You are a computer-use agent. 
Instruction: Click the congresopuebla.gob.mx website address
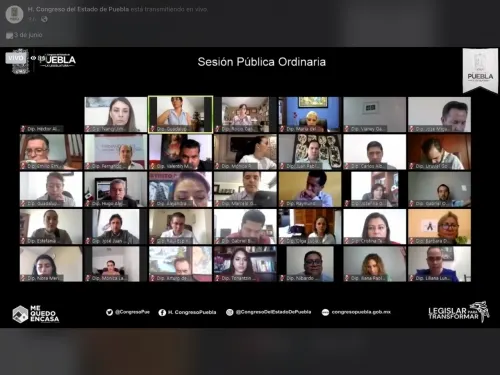(x=361, y=312)
